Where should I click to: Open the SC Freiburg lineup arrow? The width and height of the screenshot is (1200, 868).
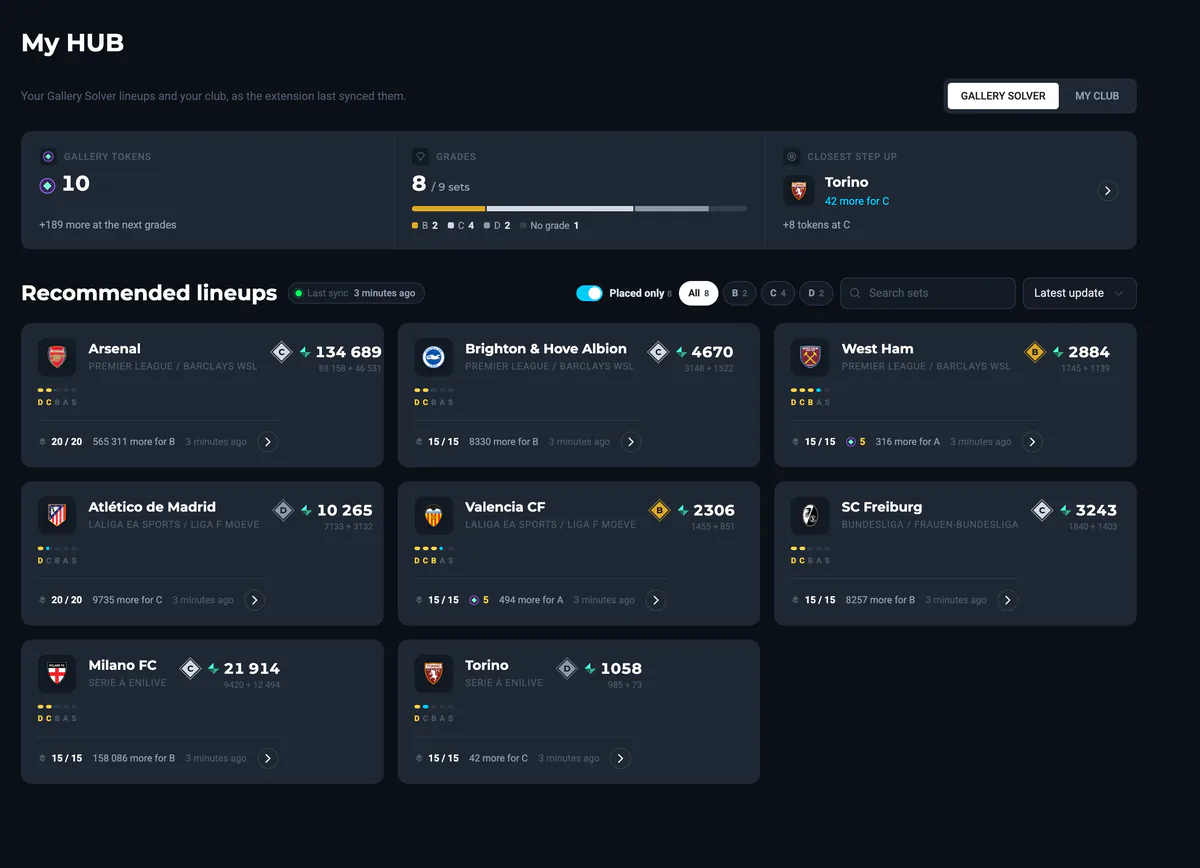(1007, 600)
